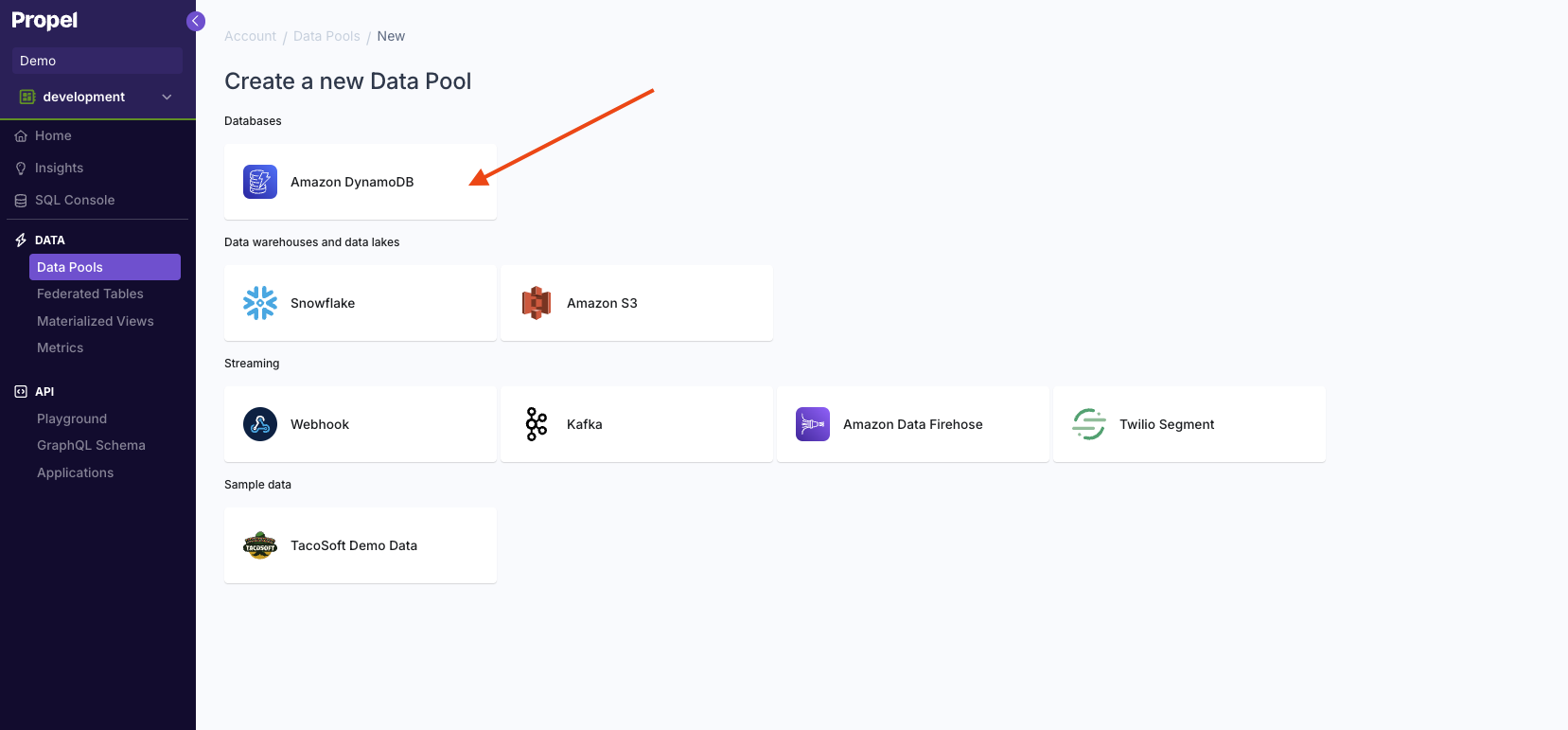1568x730 pixels.
Task: Click the Amazon S3 bucket icon
Action: [x=537, y=303]
